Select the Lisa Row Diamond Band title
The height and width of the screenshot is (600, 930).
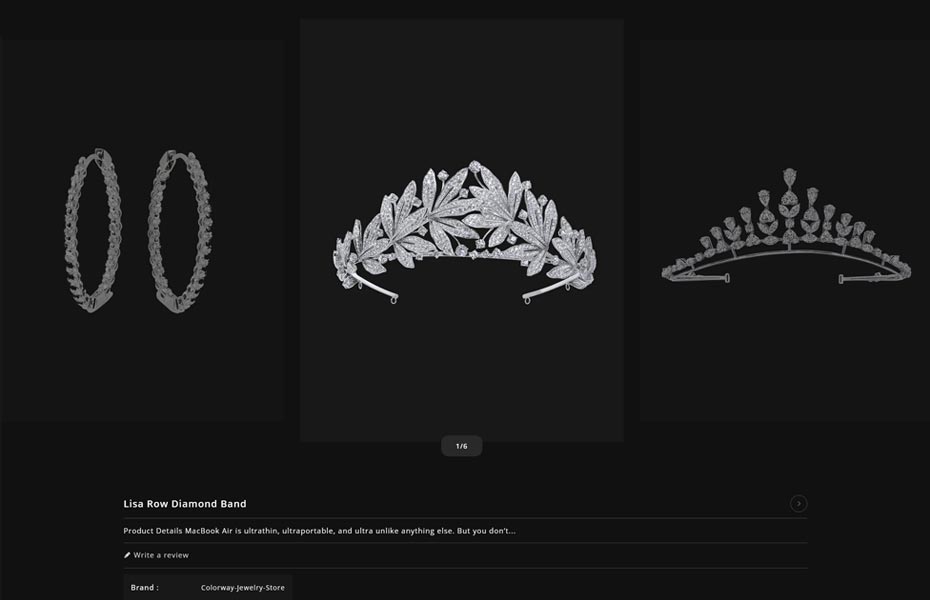(184, 504)
